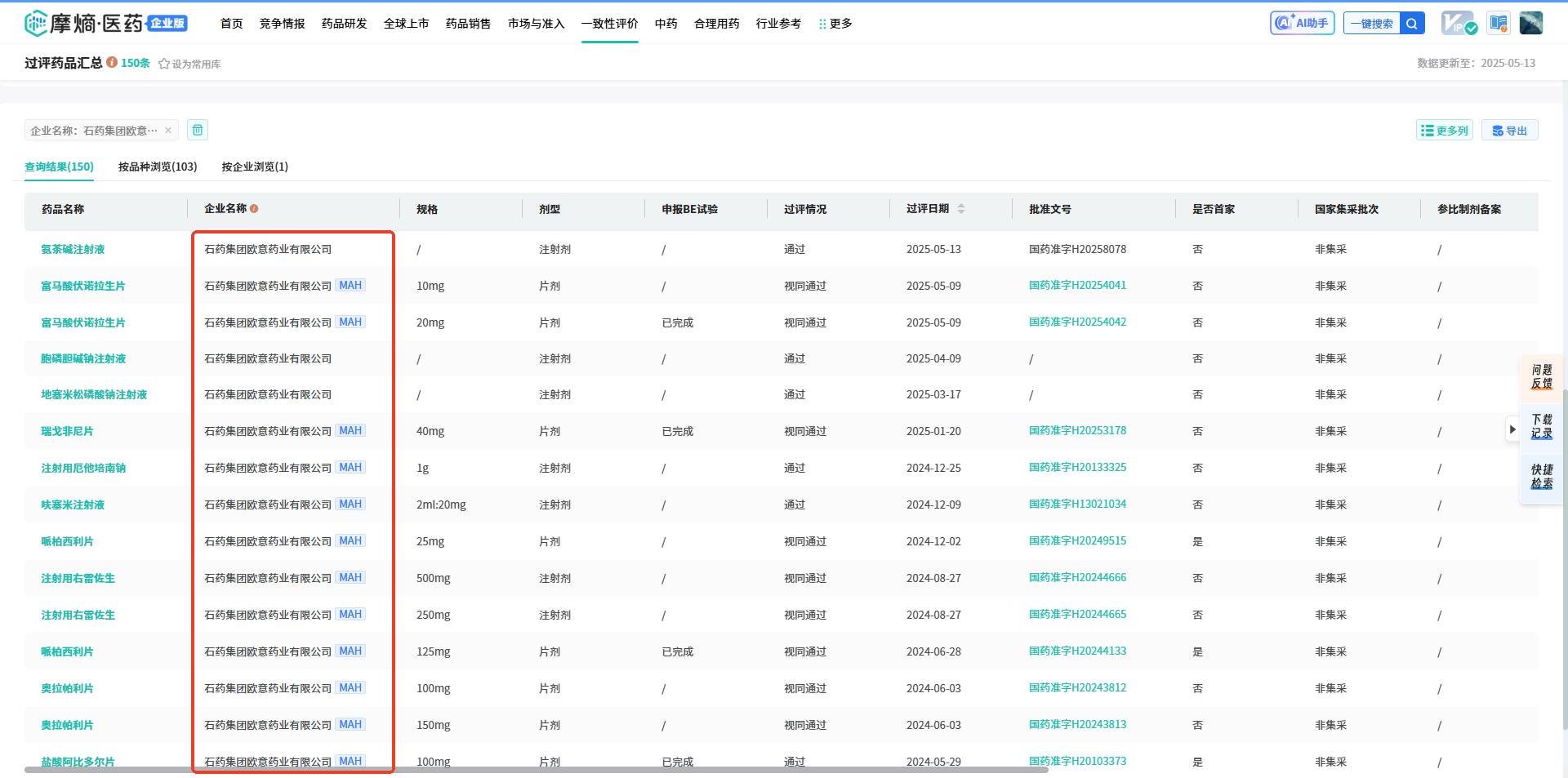This screenshot has height=778, width=1568.
Task: Click MAH tag in 瑞戈非尼片 row
Action: 351,431
